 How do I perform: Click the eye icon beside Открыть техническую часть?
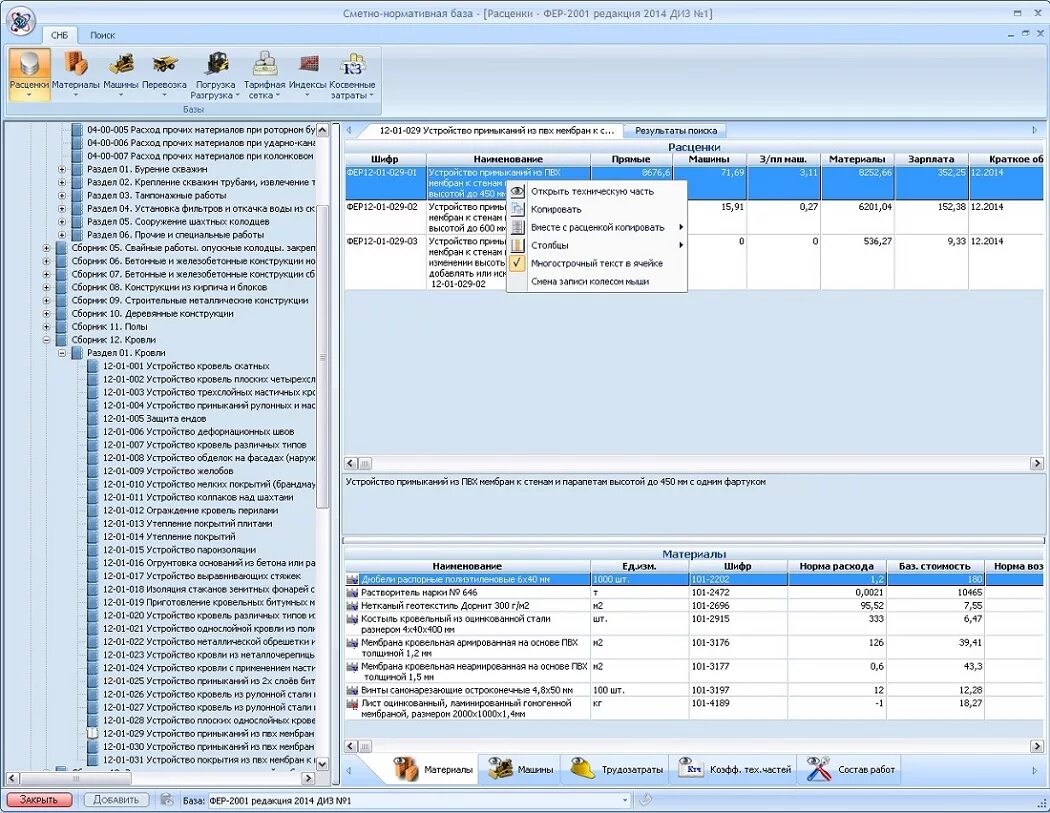click(517, 192)
